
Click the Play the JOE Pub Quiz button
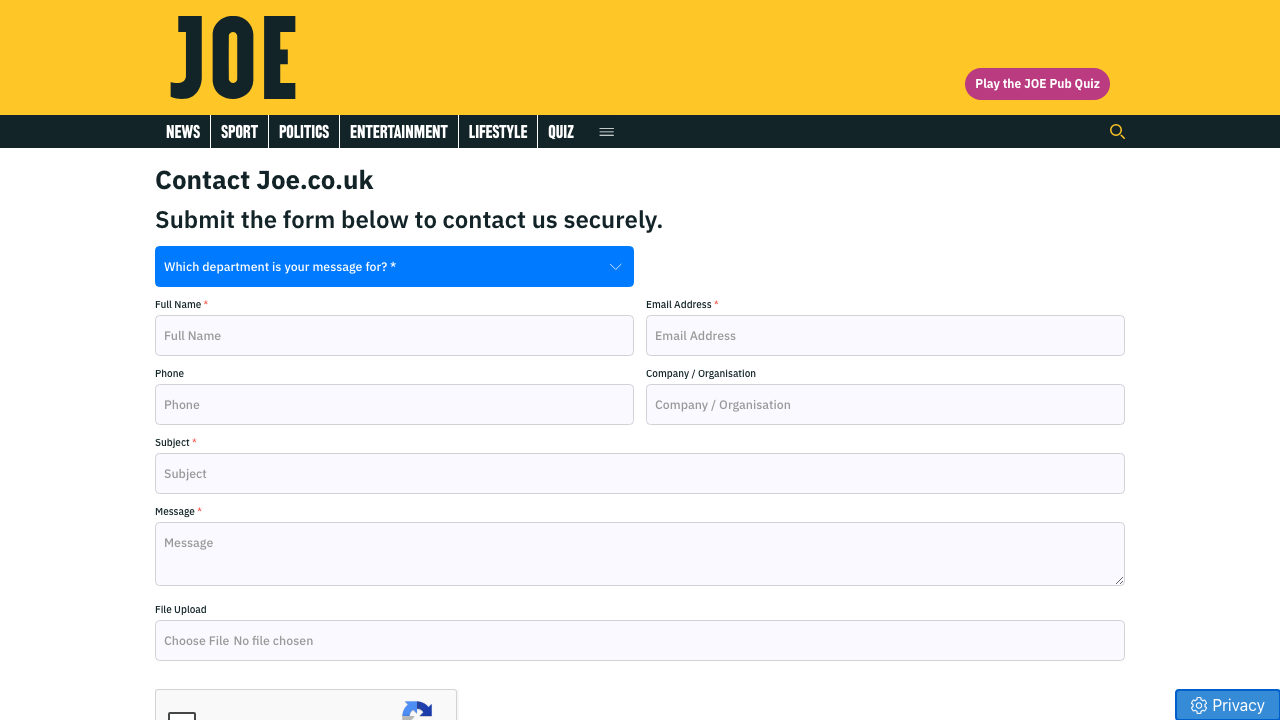[1037, 83]
